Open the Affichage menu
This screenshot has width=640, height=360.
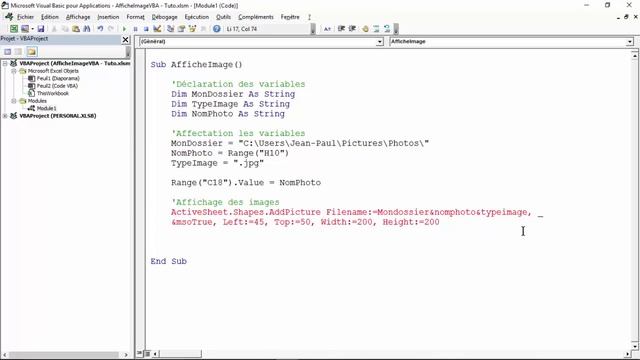tap(78, 17)
